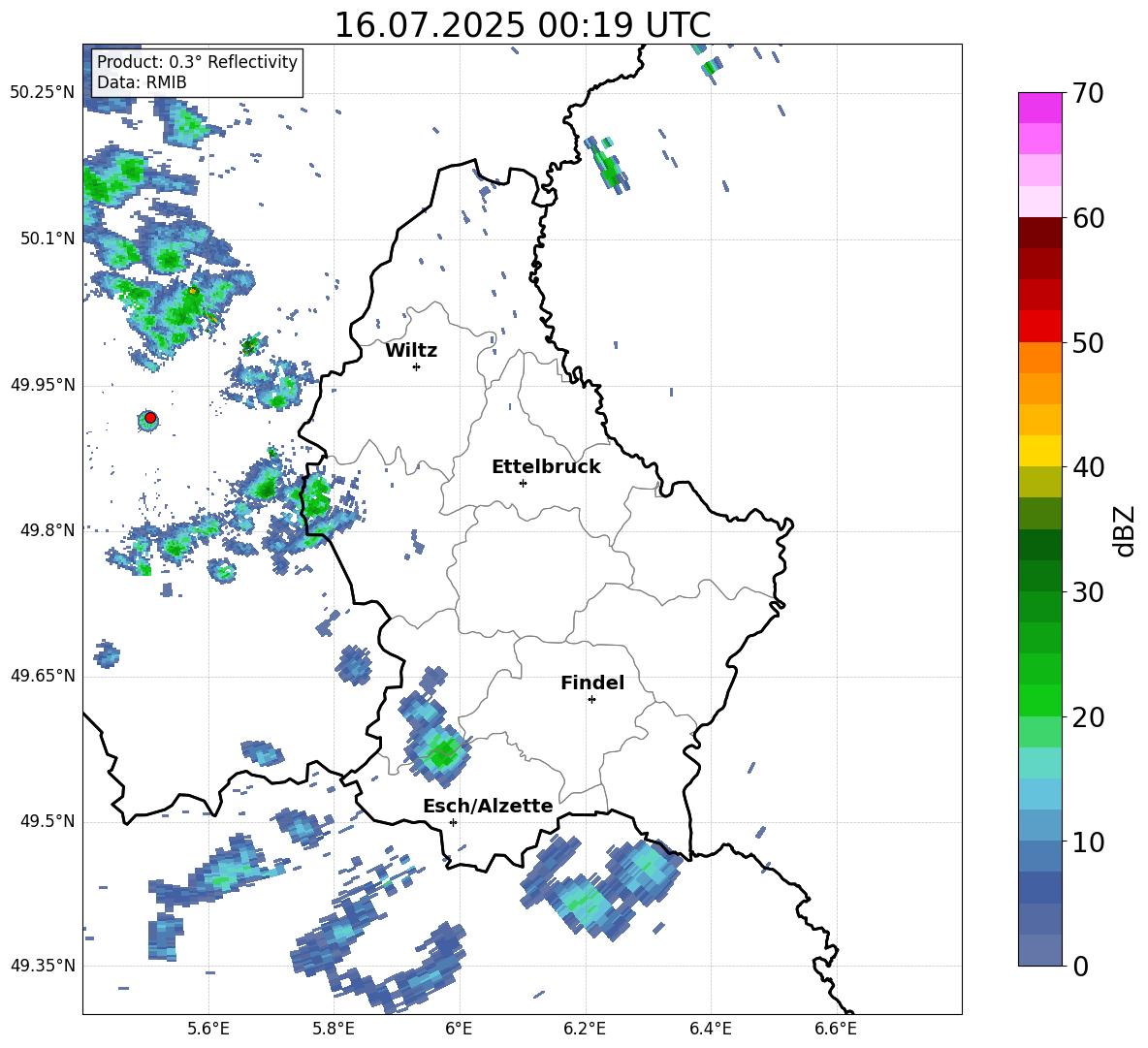The width and height of the screenshot is (1148, 1048).
Task: Click the 5.8°E longitude label
Action: click(x=334, y=1029)
